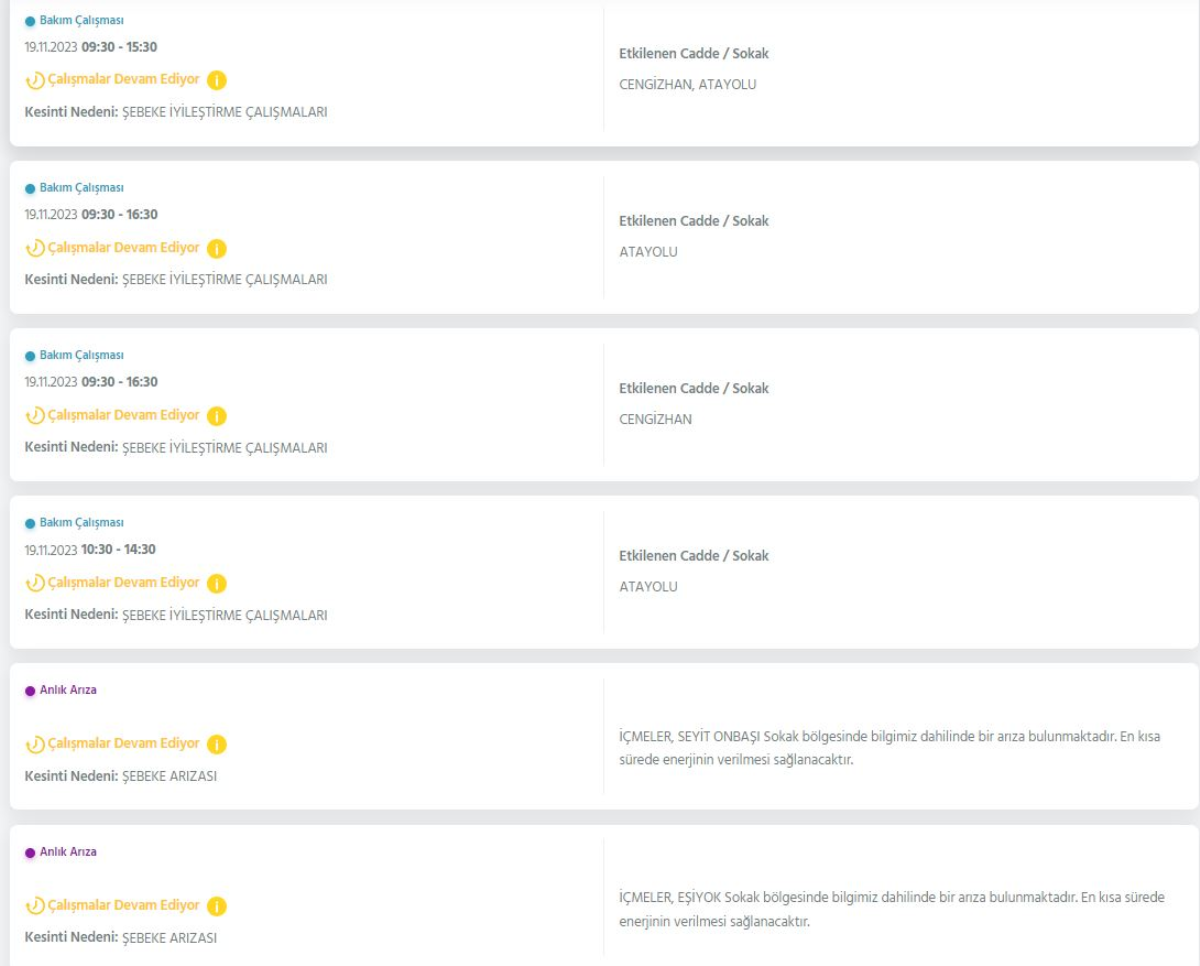Click 'Çalışmalar Devam Ediyor' in the EŞİYOK fault card
This screenshot has width=1200, height=966.
121,906
